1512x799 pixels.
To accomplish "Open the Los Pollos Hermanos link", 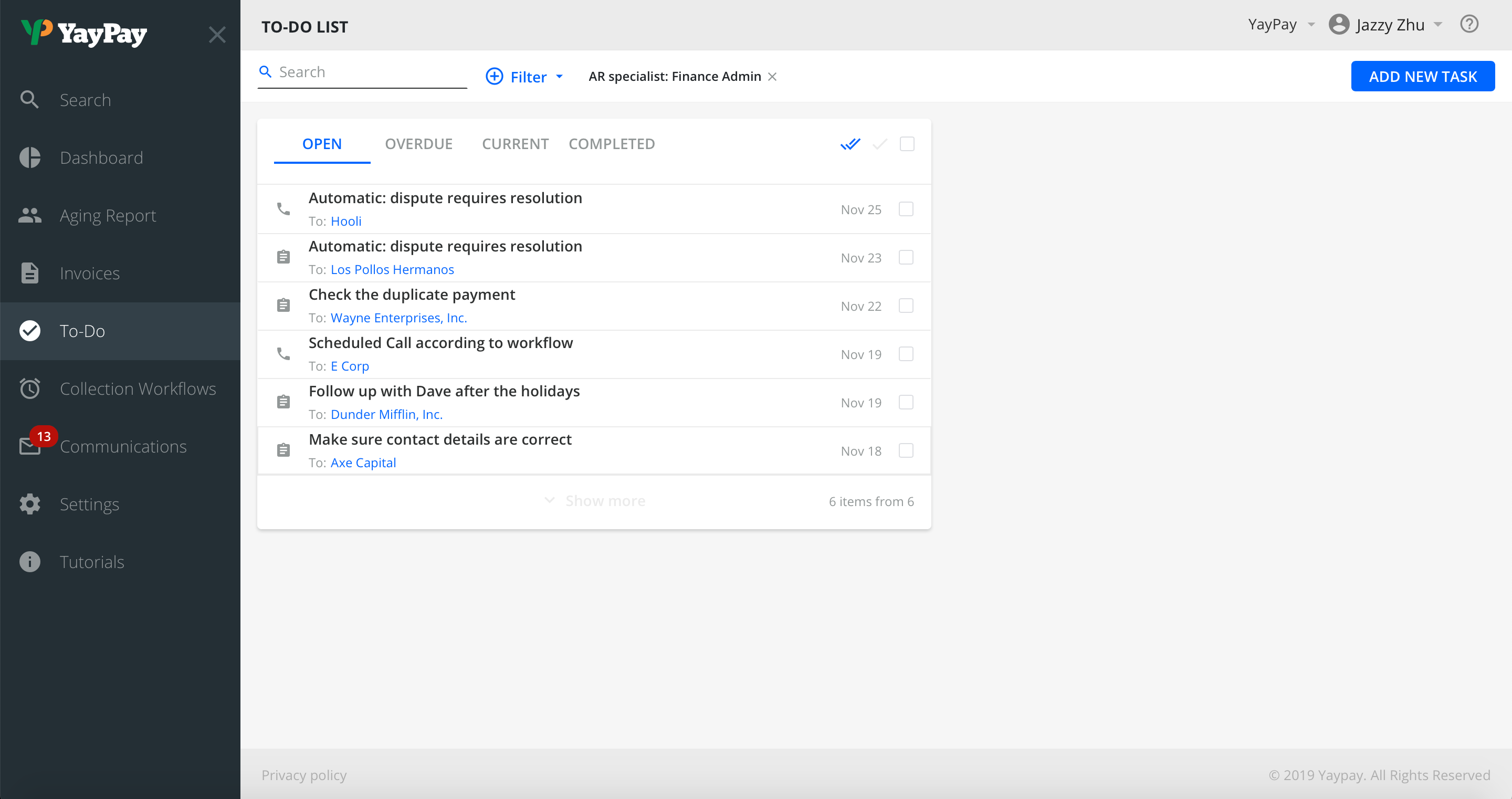I will 392,269.
